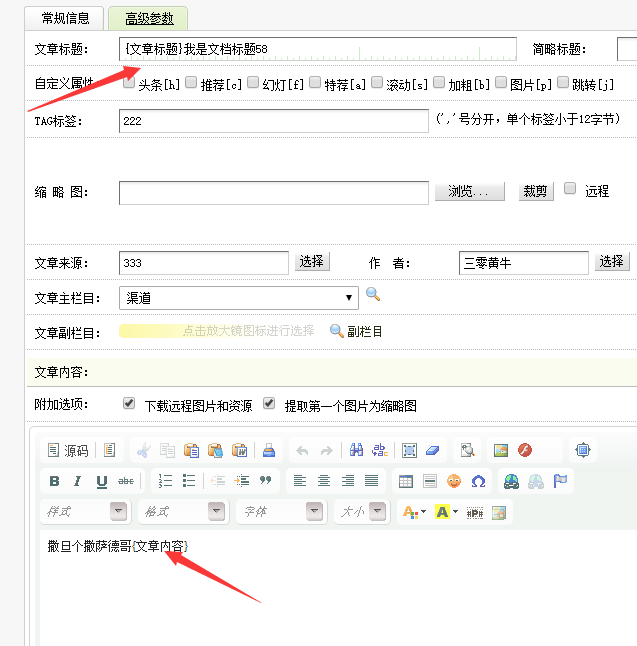
Task: Check the 跳转[j] checkbox
Action: pos(563,82)
